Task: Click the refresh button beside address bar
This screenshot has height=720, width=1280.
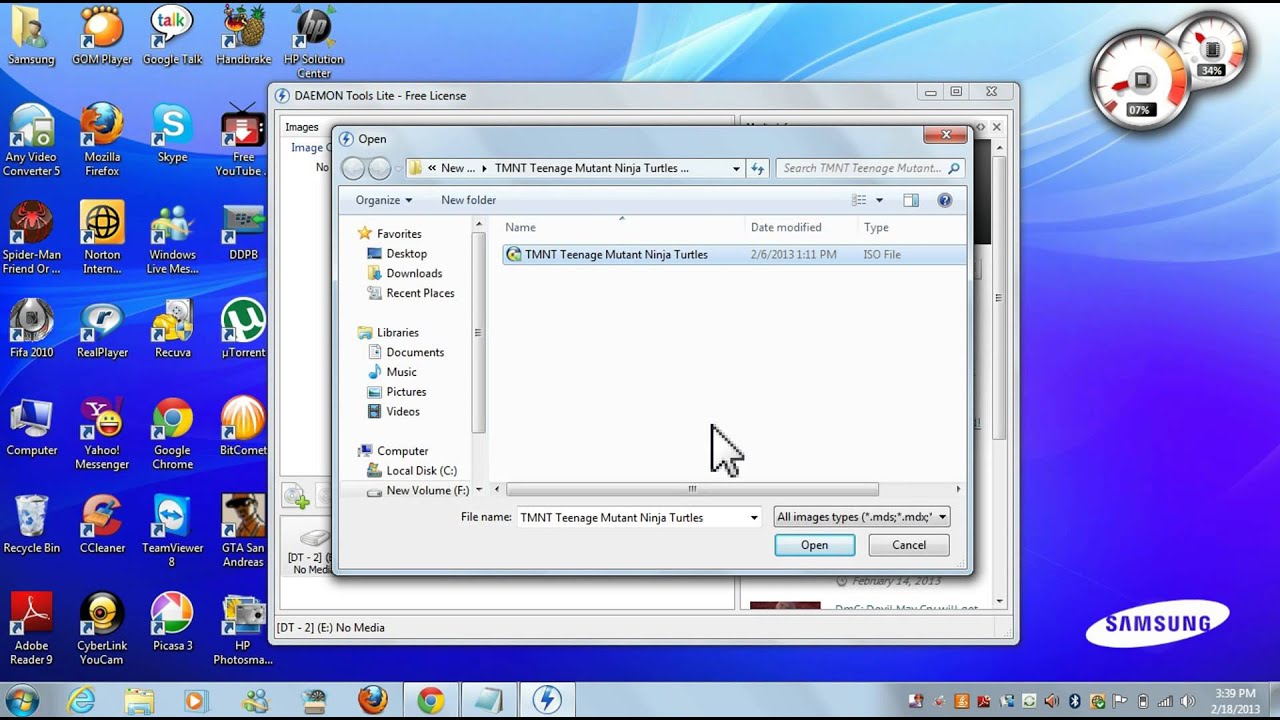Action: pos(758,168)
